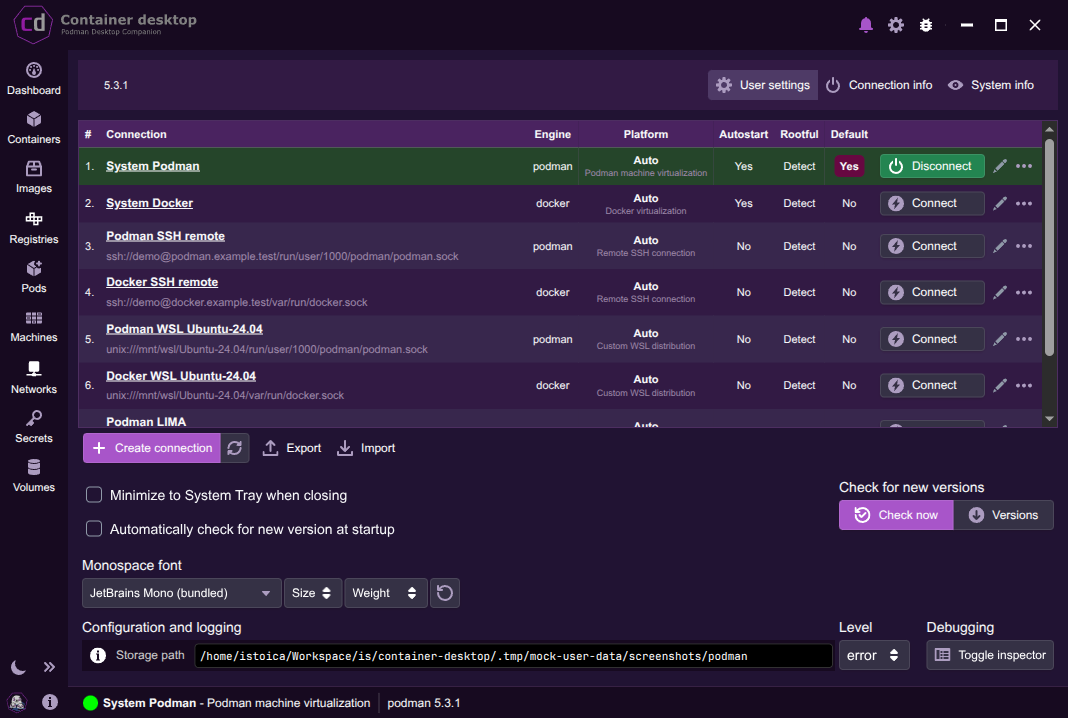Click the notifications bell icon

(866, 25)
